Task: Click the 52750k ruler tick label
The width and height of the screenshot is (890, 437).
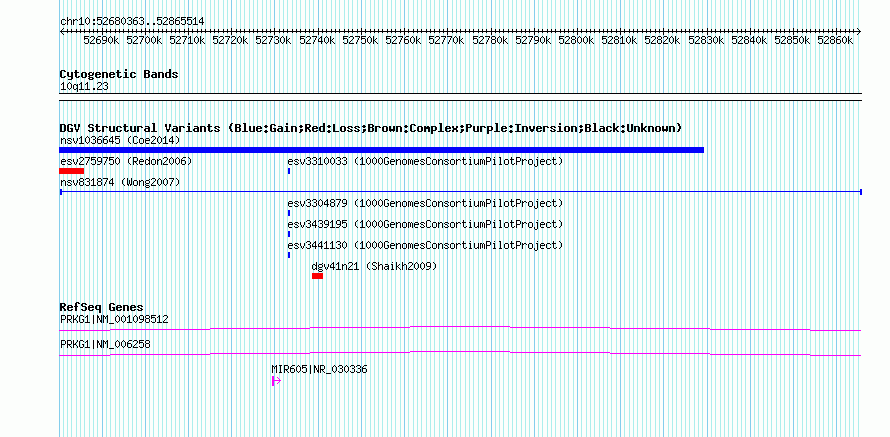Action: click(360, 40)
